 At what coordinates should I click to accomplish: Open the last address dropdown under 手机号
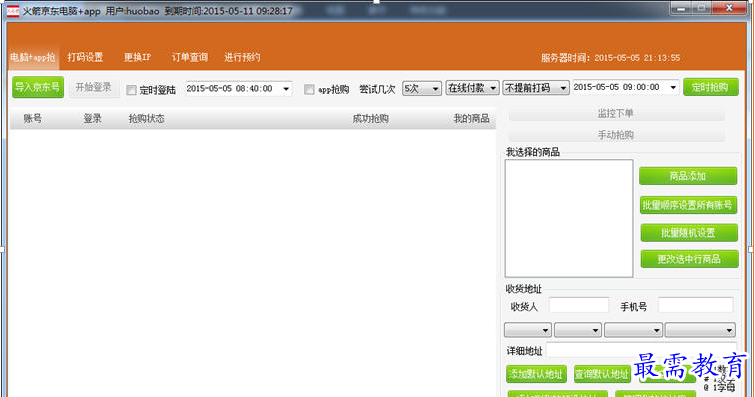[700, 330]
